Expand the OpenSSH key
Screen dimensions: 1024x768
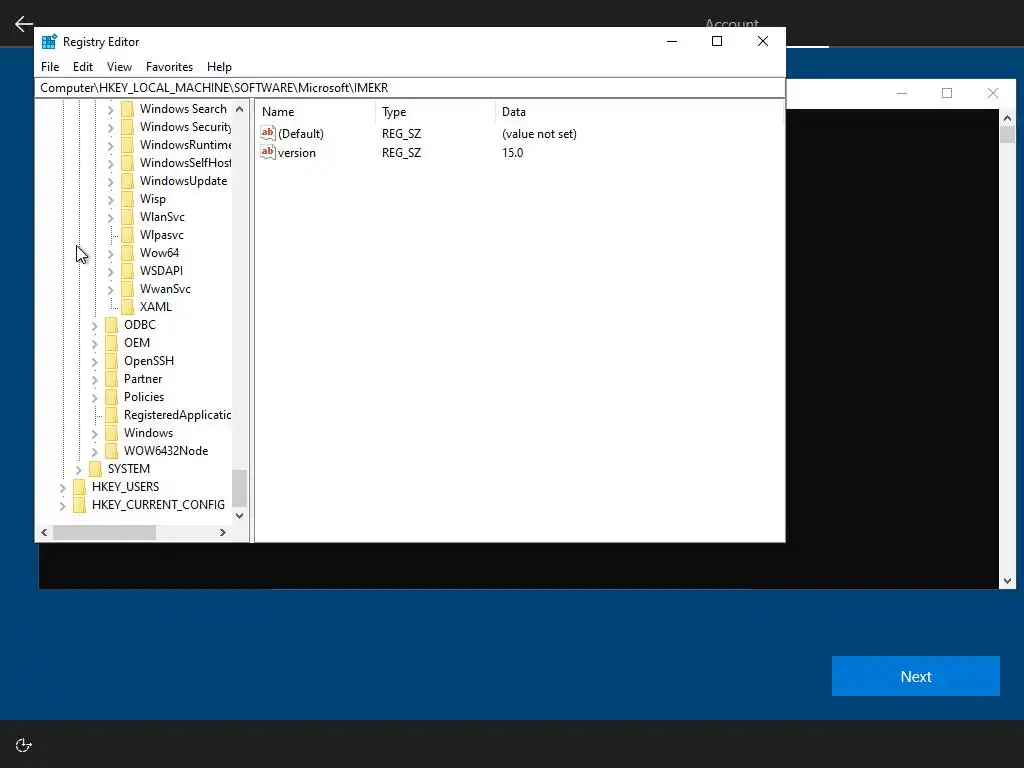95,361
